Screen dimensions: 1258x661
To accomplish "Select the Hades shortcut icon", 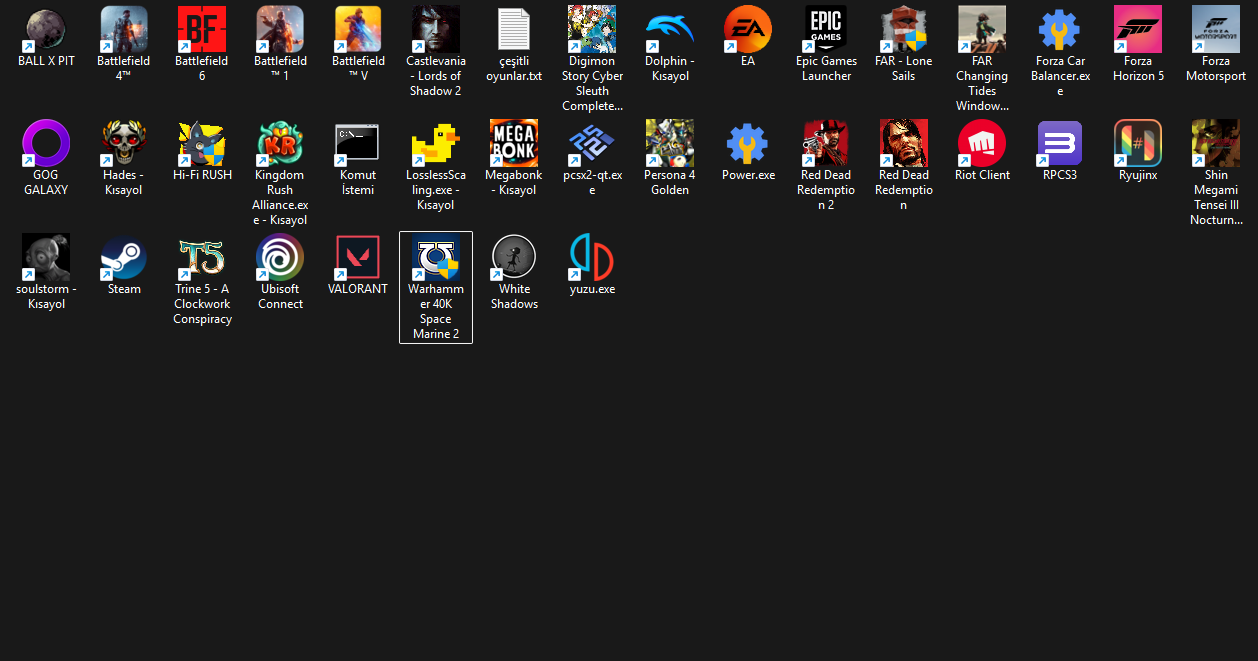I will pyautogui.click(x=124, y=144).
